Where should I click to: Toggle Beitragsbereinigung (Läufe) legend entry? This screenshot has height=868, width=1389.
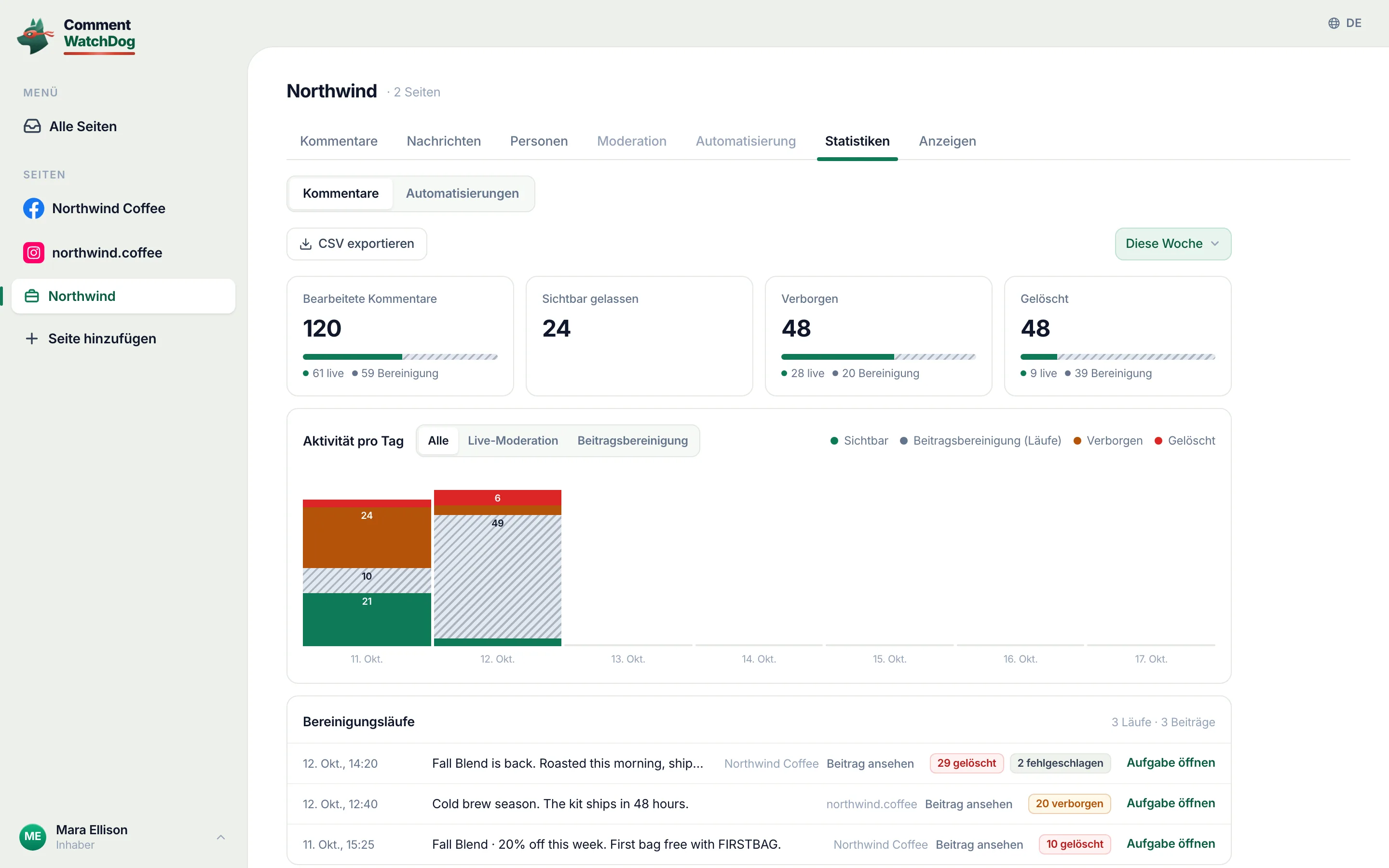click(x=980, y=441)
